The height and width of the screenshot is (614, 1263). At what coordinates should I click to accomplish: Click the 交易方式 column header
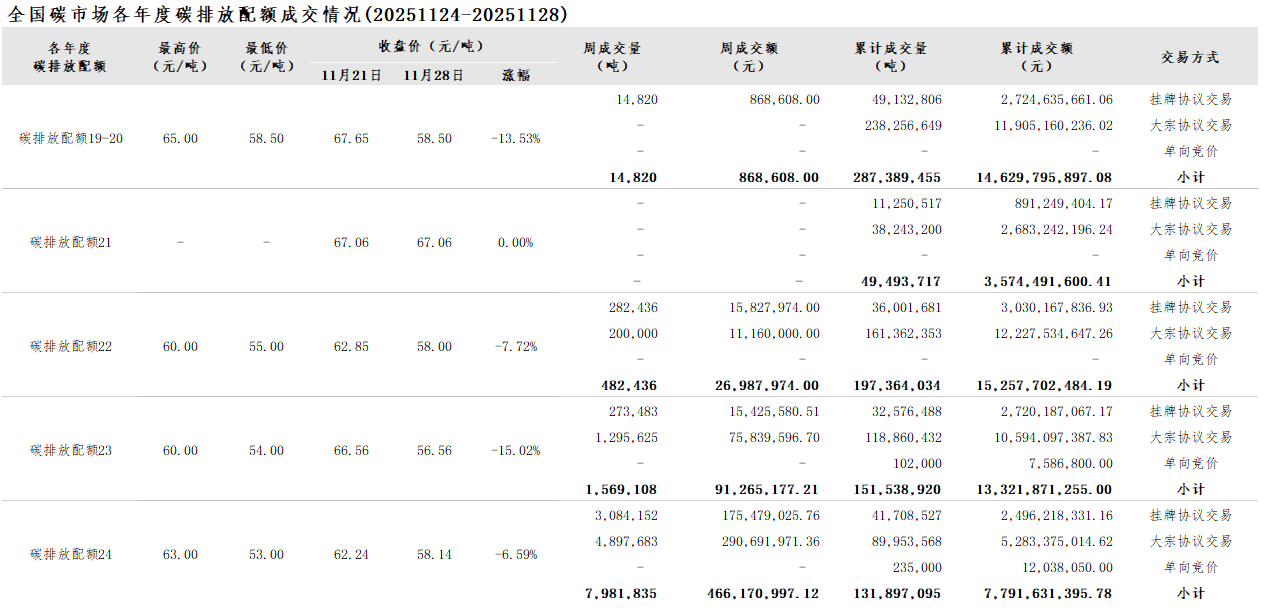(1190, 58)
